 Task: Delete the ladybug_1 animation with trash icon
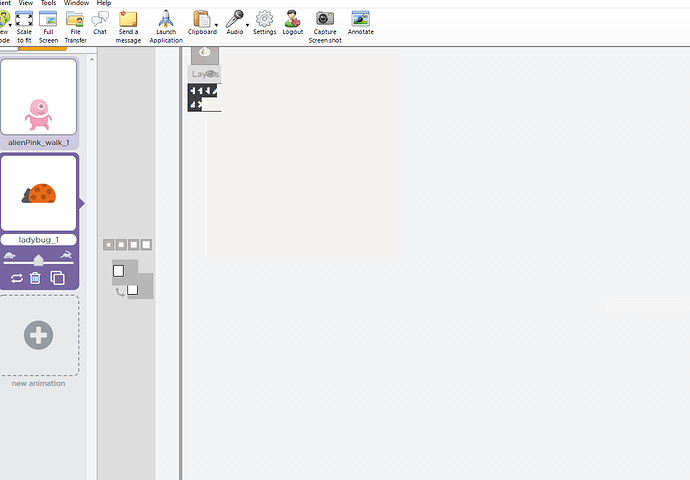35,278
